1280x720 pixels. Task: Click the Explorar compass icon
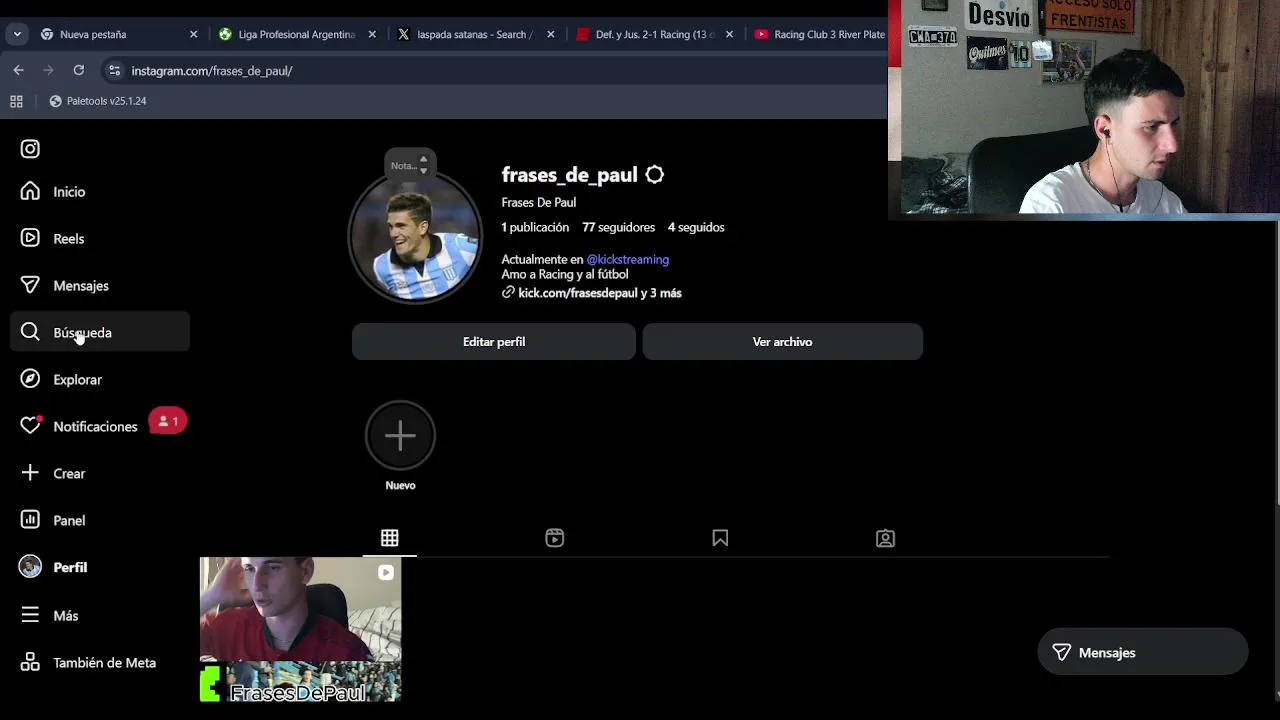point(30,379)
